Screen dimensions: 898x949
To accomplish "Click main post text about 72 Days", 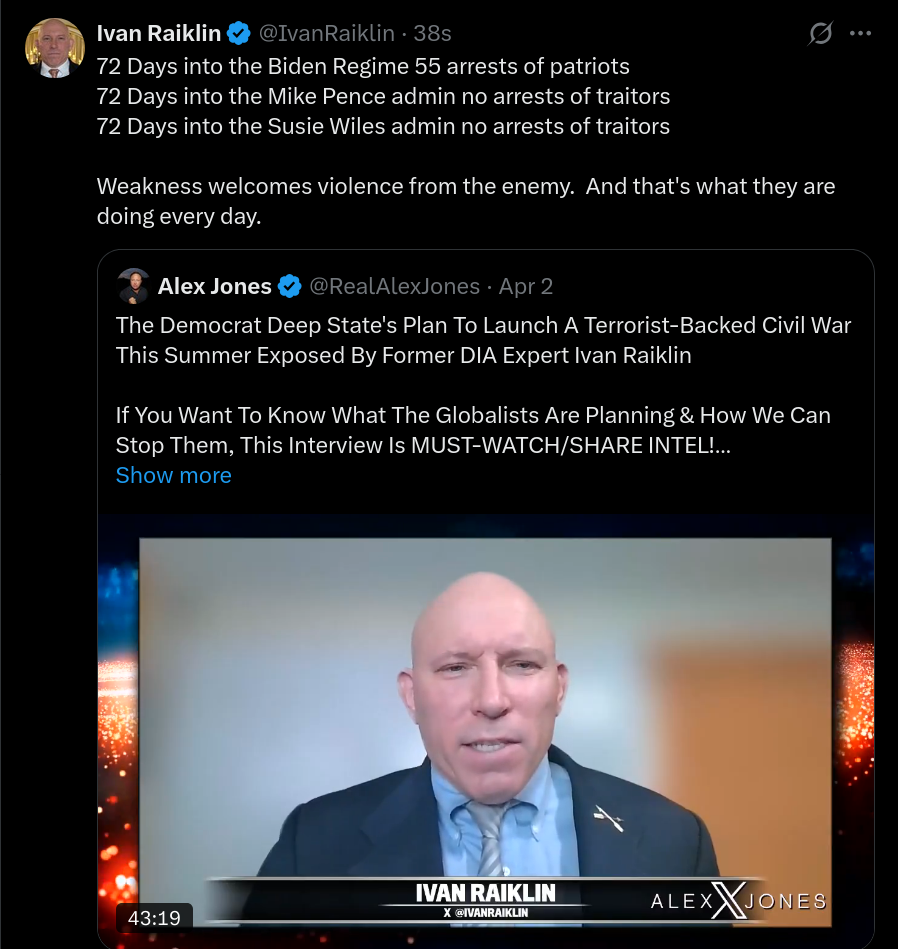I will pyautogui.click(x=384, y=96).
